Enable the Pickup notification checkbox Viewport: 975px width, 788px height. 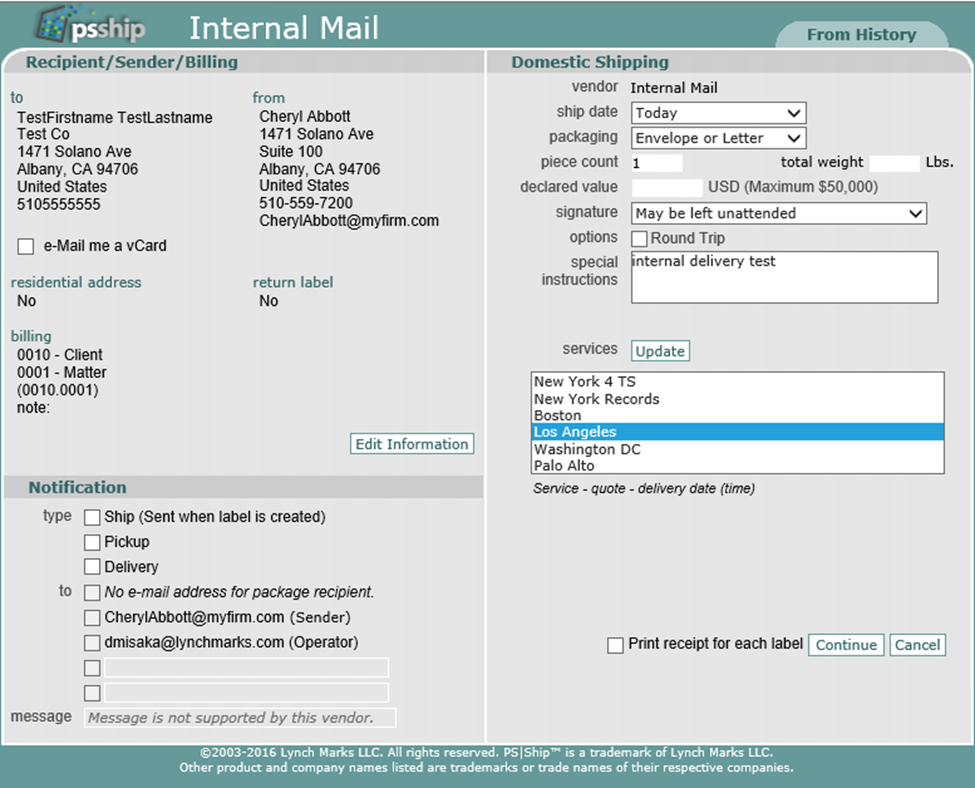point(92,542)
